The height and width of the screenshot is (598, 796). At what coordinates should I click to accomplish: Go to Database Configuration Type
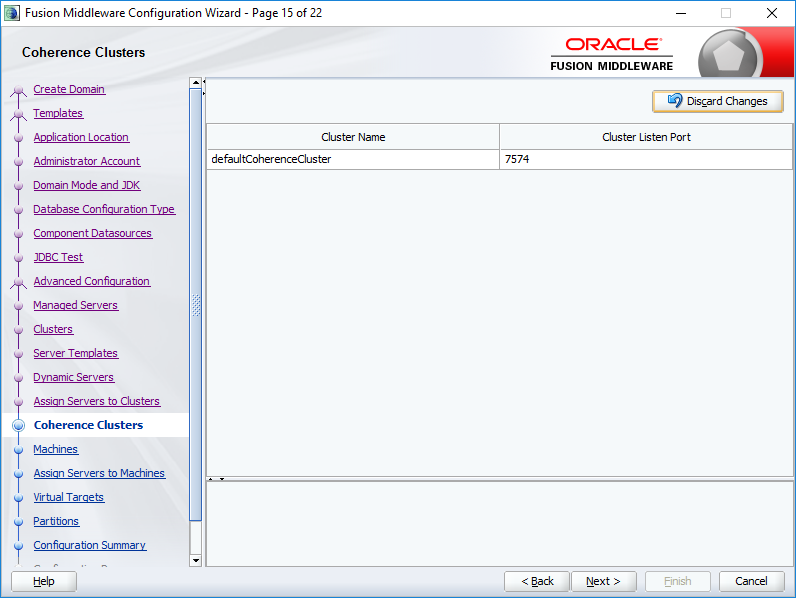(x=104, y=209)
